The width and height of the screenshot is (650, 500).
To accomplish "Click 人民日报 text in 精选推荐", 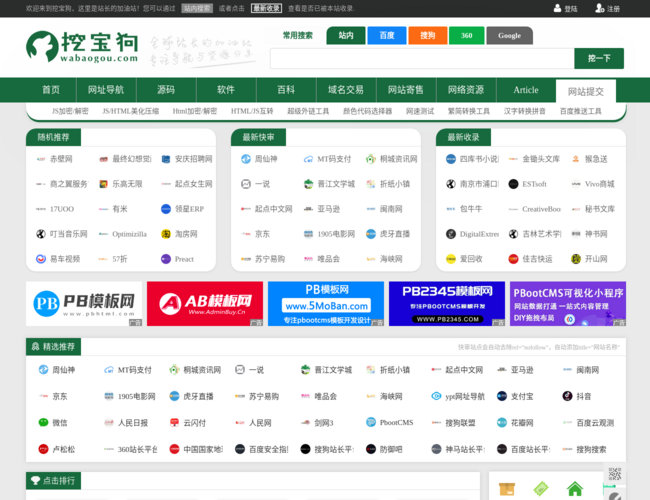I will coord(133,423).
